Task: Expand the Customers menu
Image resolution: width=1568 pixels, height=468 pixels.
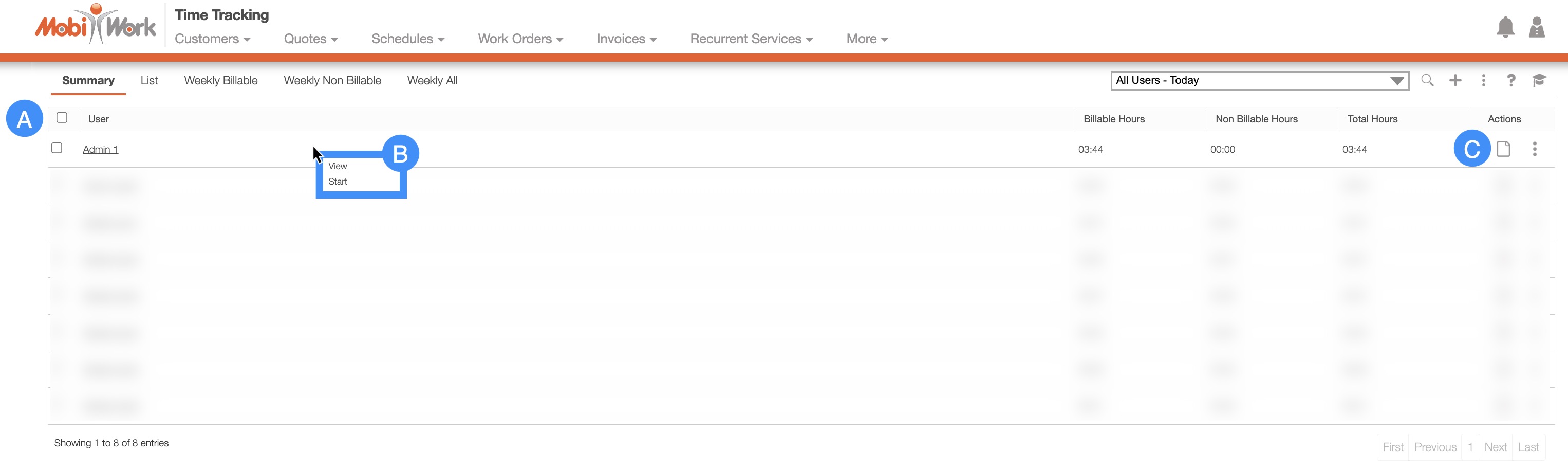Action: tap(212, 39)
